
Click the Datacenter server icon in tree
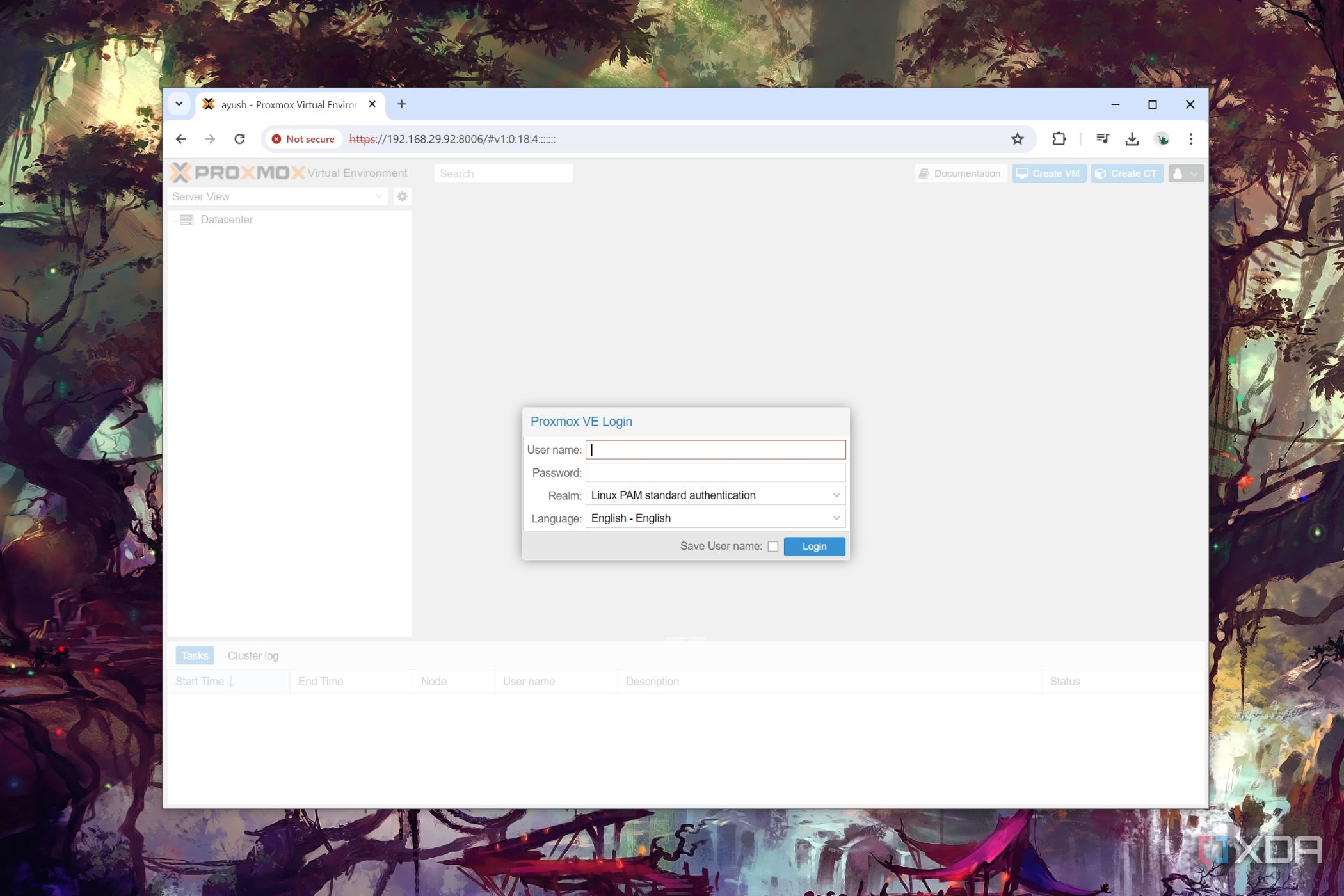187,220
